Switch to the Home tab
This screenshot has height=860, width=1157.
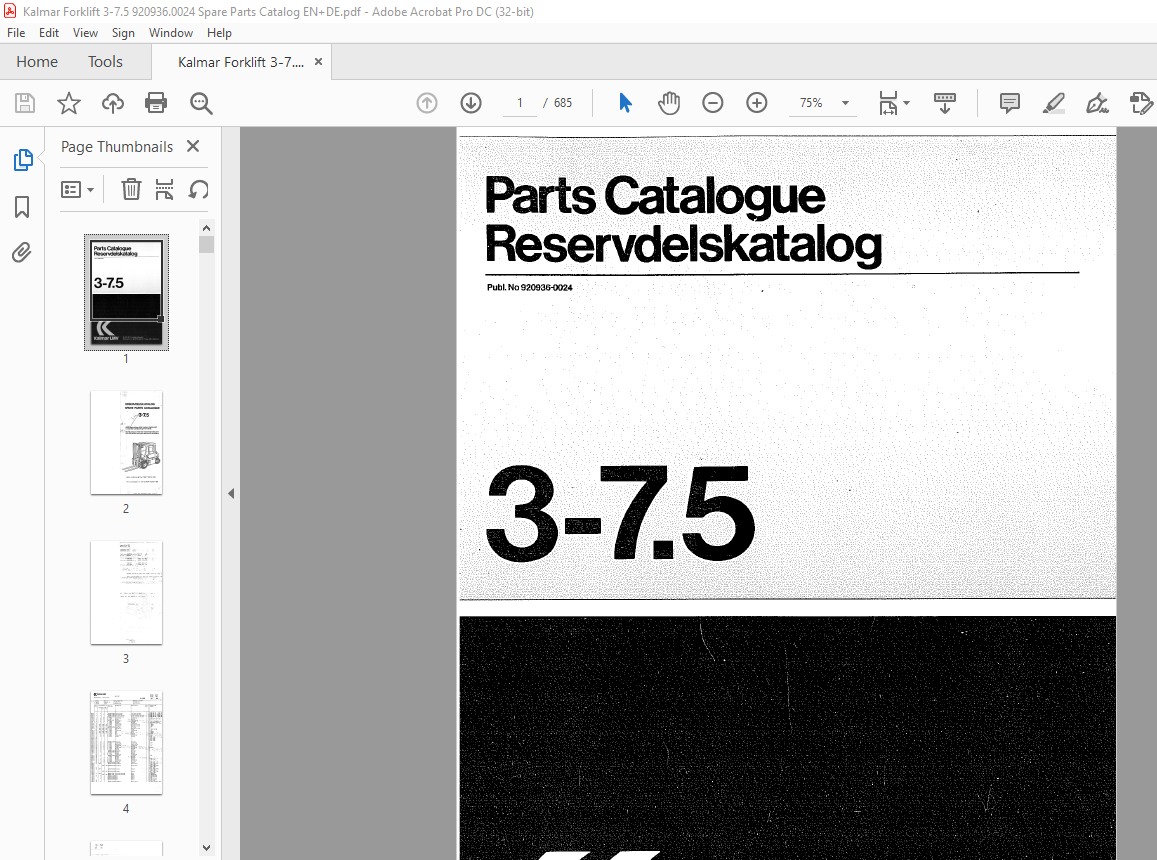pos(37,62)
